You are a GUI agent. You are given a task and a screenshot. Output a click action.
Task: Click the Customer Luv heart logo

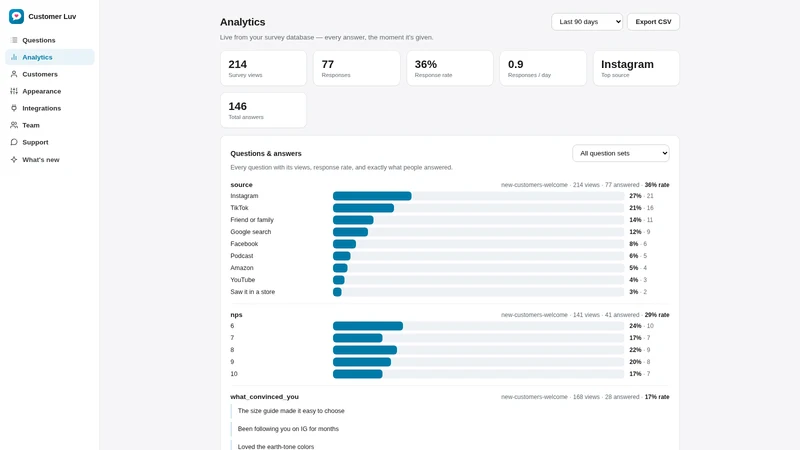tap(16, 16)
